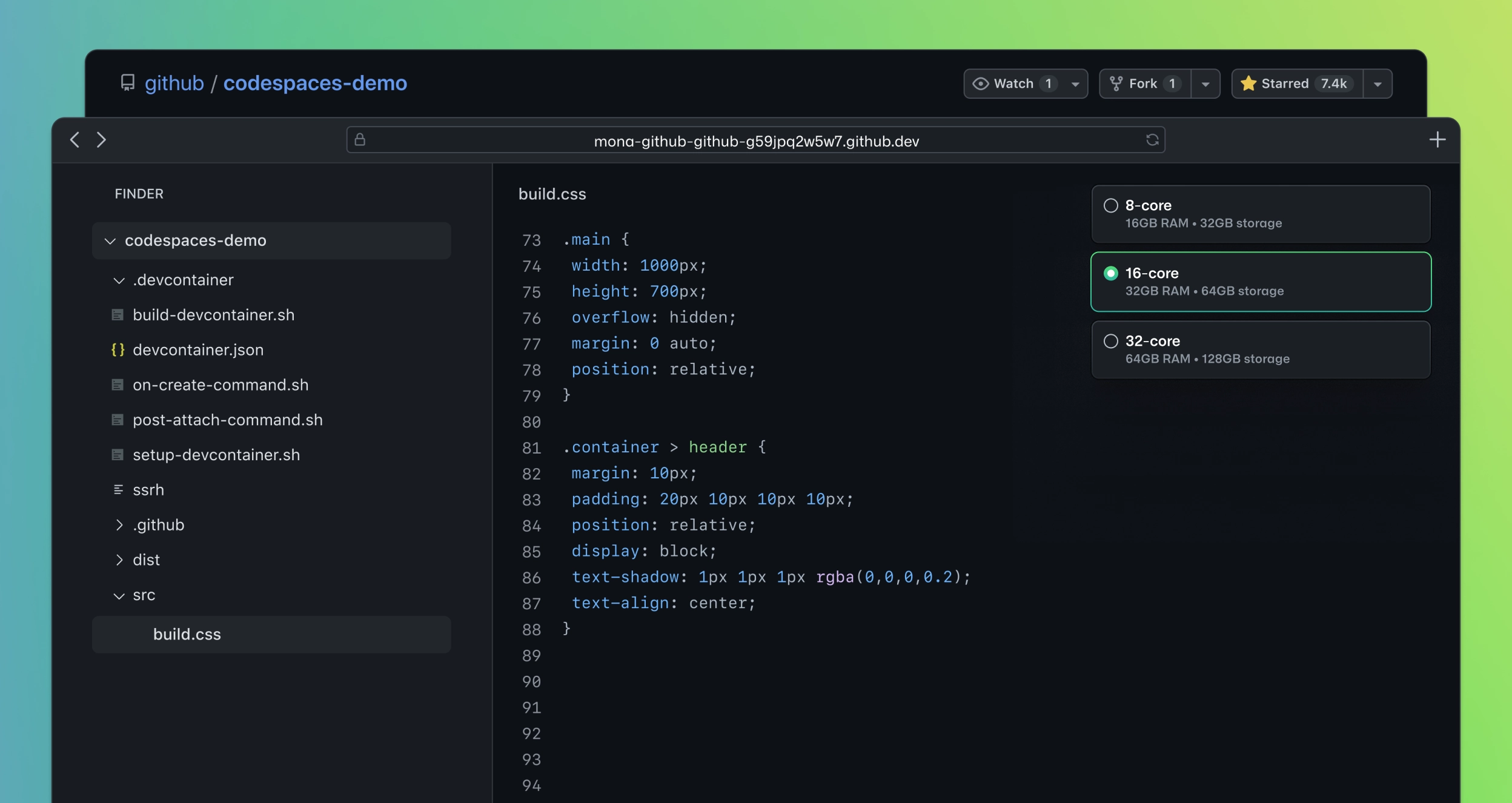The image size is (1512, 803).
Task: Click the address bar input field
Action: point(755,140)
